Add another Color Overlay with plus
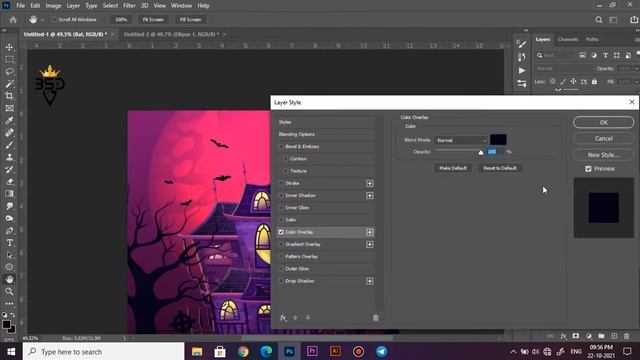 [369, 232]
